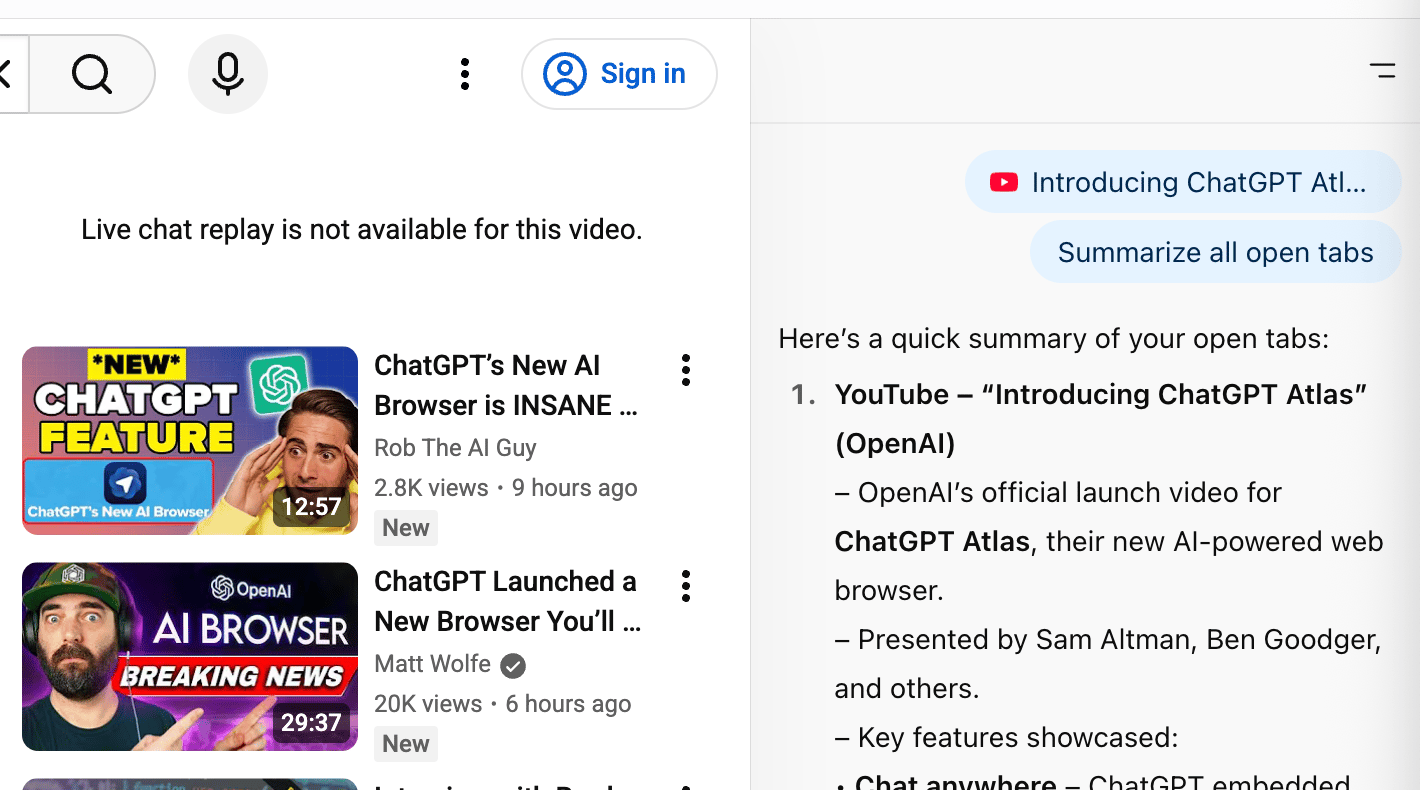This screenshot has width=1420, height=790.
Task: Click the New badge under Matt Wolfe video
Action: 406,744
